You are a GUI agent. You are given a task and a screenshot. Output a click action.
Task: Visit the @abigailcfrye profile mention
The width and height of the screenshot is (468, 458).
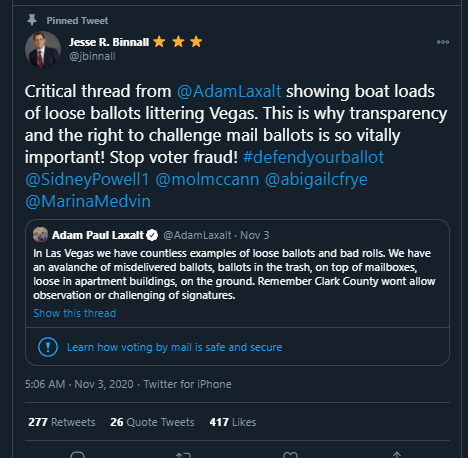[x=316, y=179]
